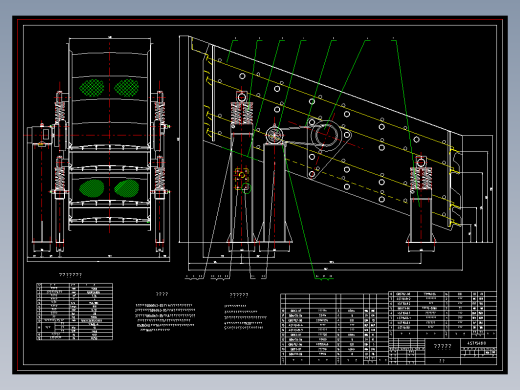Select the left spring on the side view
This screenshot has width=520, height=390.
(x=242, y=113)
